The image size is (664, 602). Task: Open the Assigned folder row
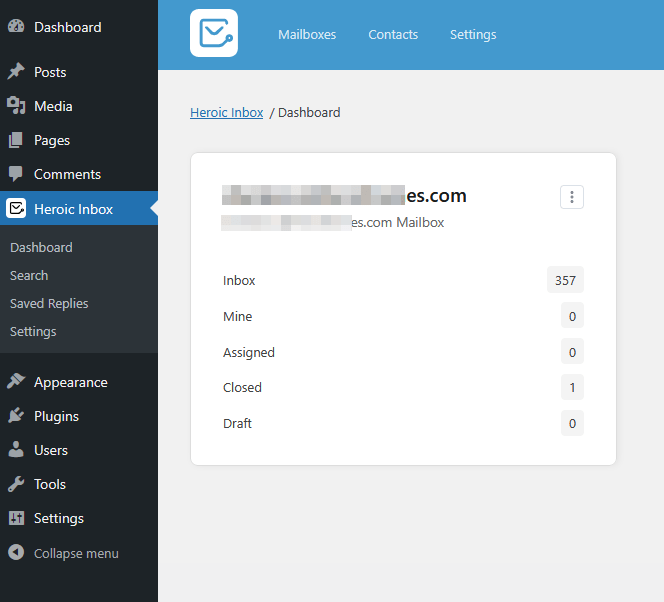[403, 352]
